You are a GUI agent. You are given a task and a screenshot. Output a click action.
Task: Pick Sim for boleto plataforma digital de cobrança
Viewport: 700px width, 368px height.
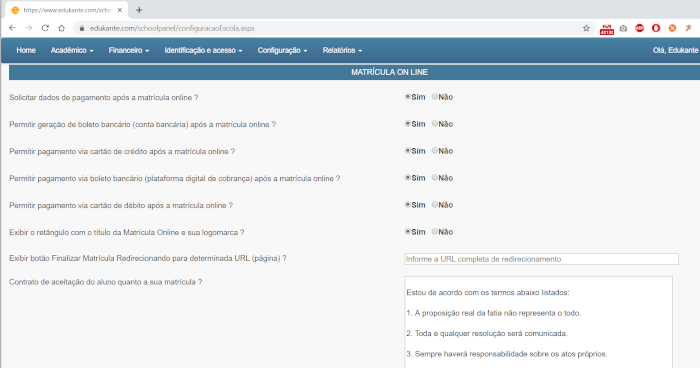(x=408, y=177)
